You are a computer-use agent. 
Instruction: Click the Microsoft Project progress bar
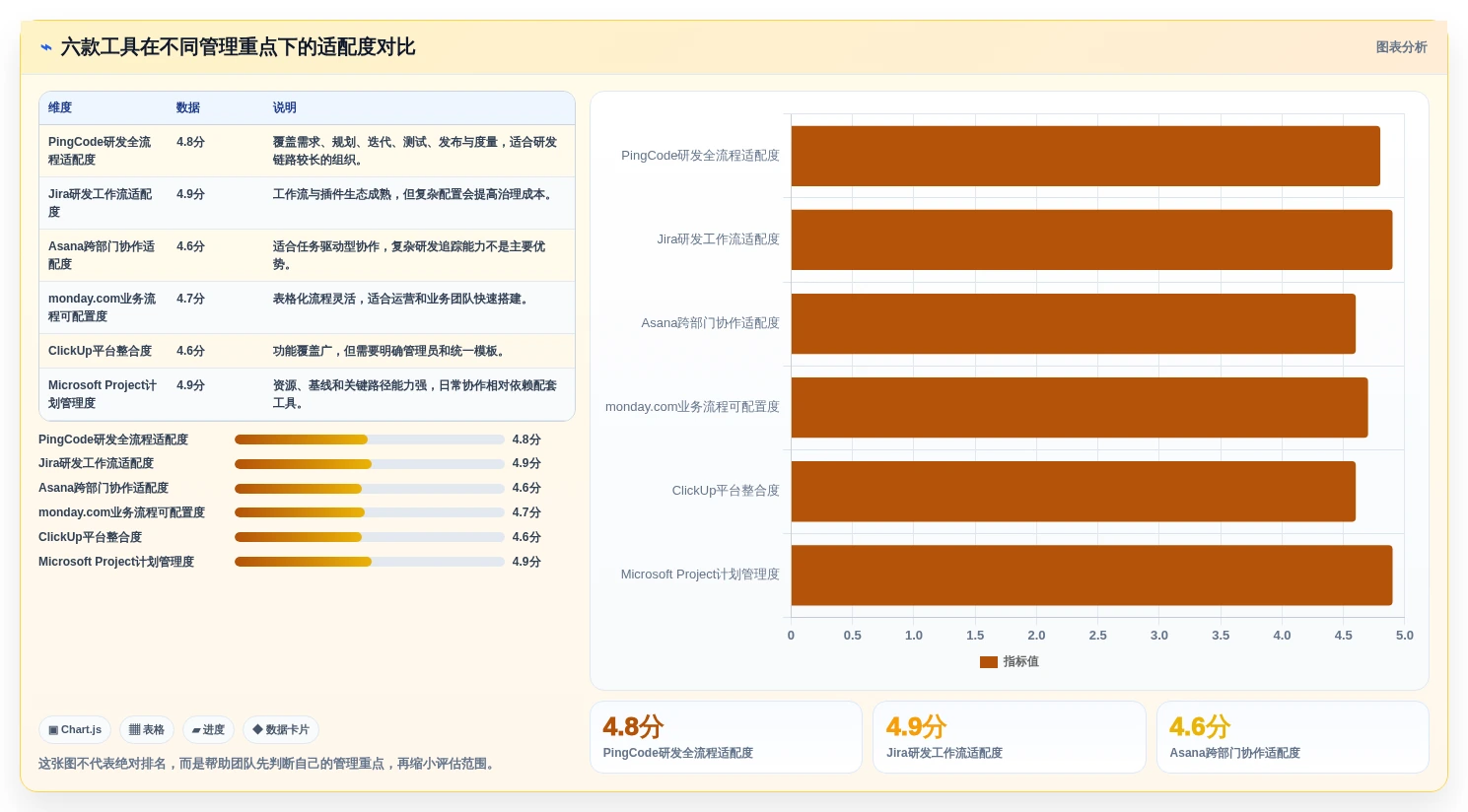pos(370,562)
